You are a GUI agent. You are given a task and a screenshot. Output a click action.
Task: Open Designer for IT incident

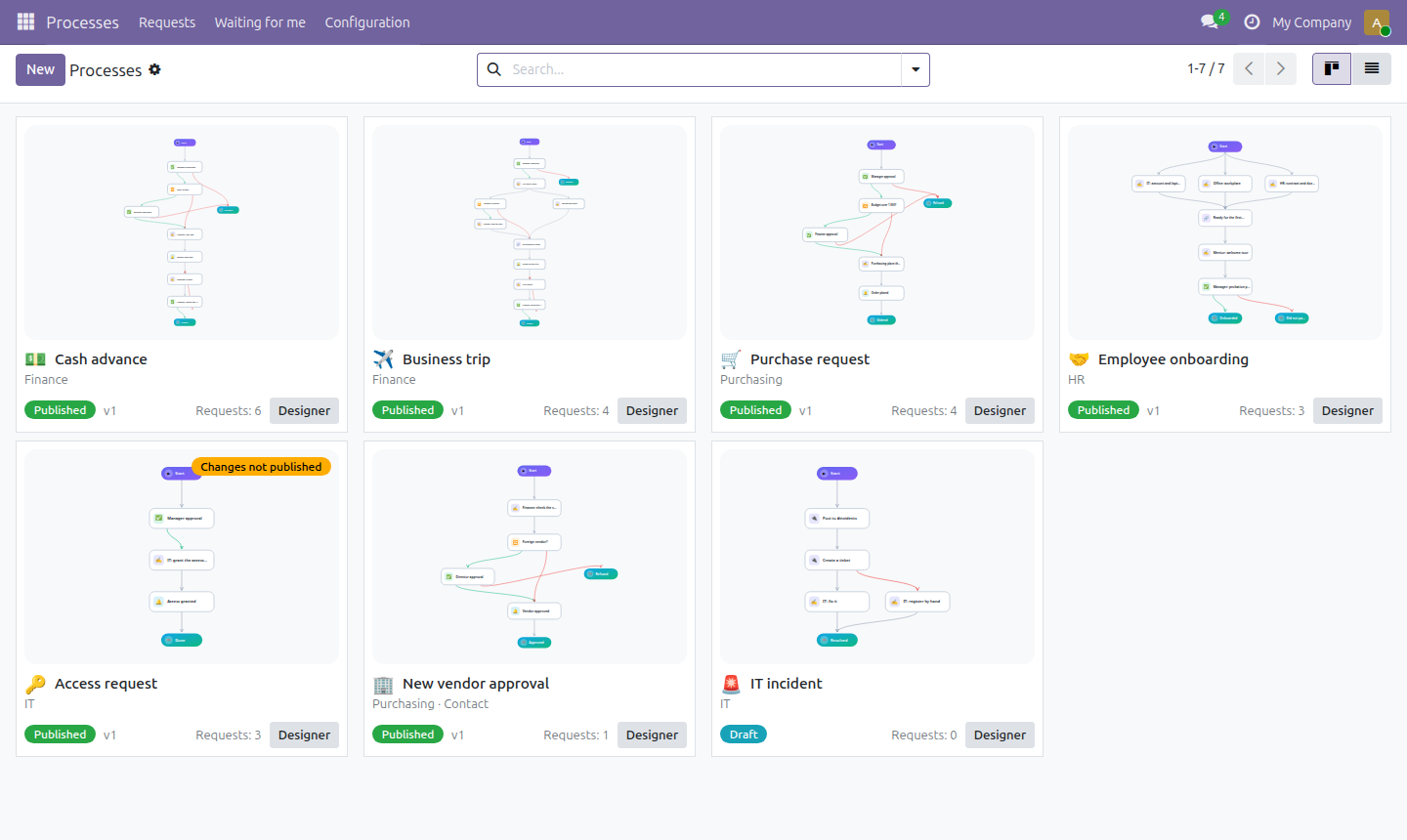1000,735
